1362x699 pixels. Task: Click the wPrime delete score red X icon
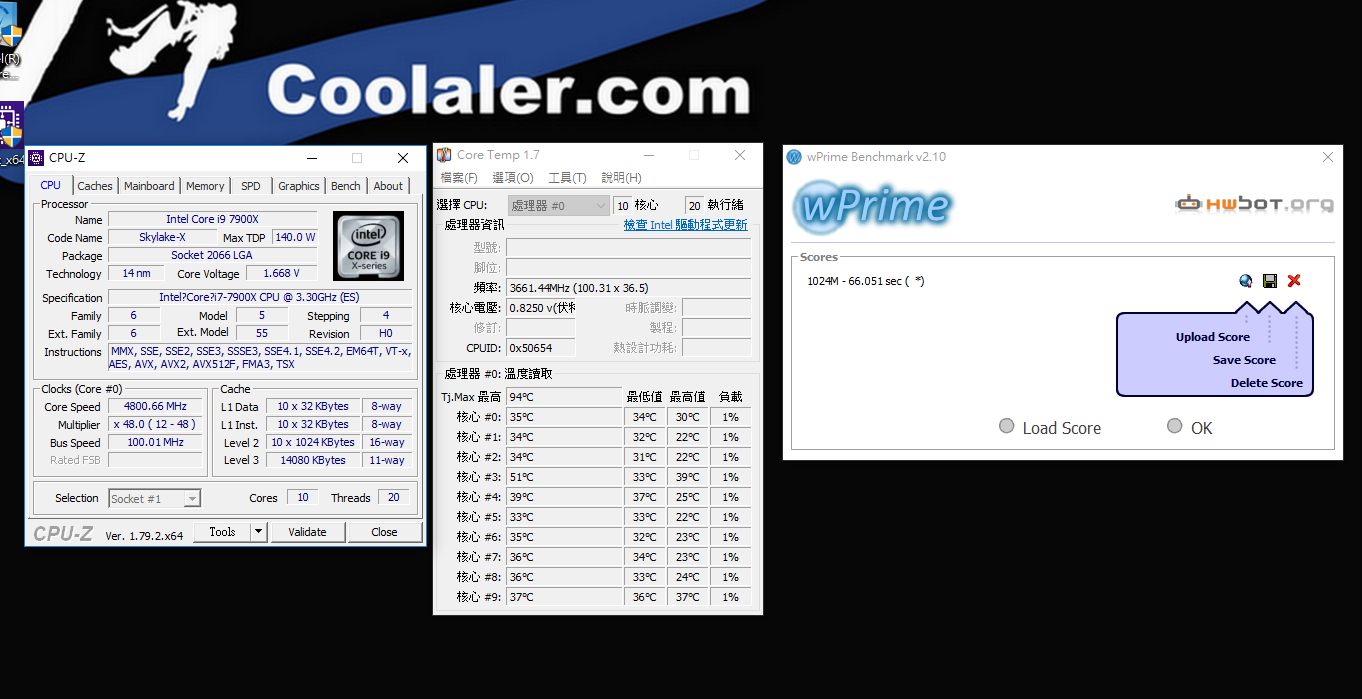tap(1294, 281)
